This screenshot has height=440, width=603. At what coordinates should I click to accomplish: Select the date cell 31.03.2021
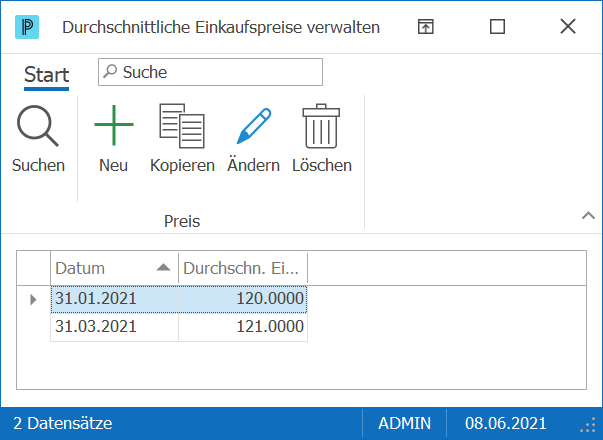coord(115,327)
